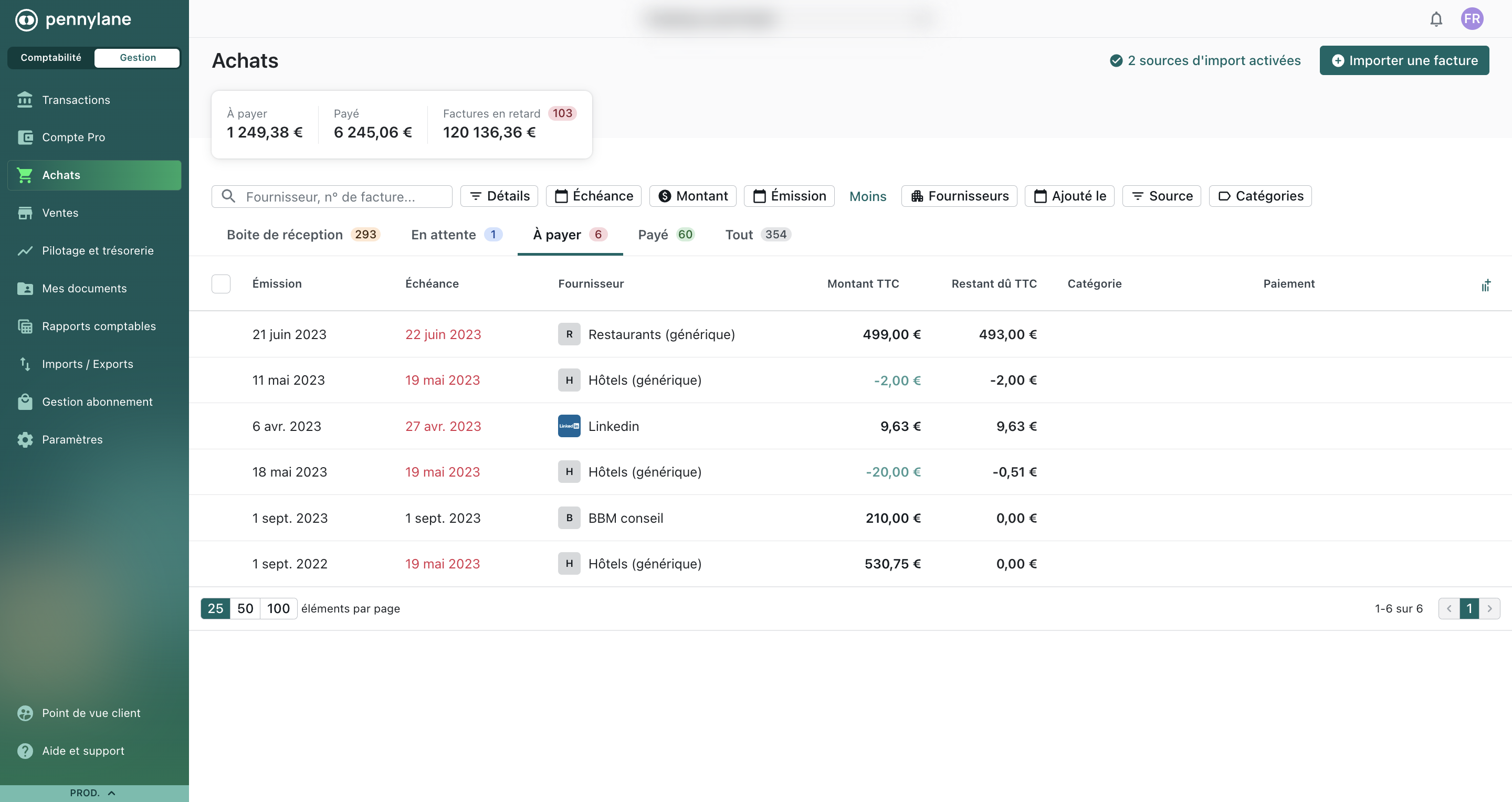1512x802 pixels.
Task: Open Mes documents folder icon
Action: tap(25, 289)
